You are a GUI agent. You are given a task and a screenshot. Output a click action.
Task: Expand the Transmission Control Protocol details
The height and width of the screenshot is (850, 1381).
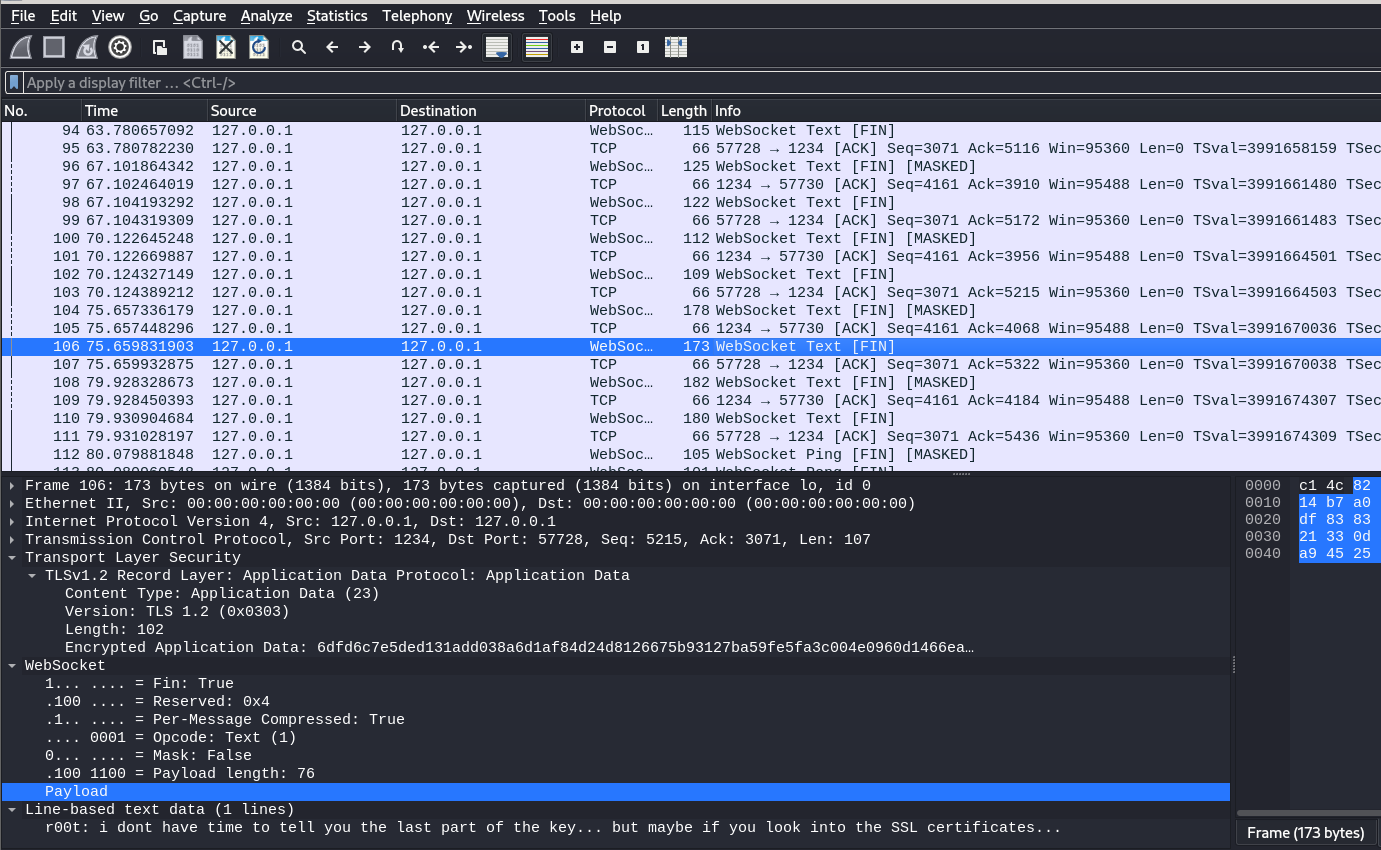[12, 540]
